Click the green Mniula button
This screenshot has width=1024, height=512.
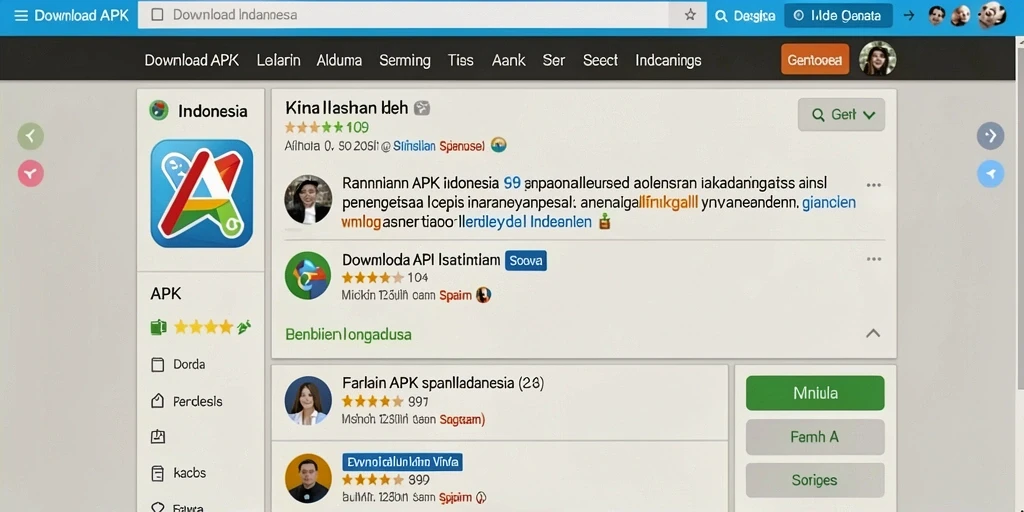point(815,393)
